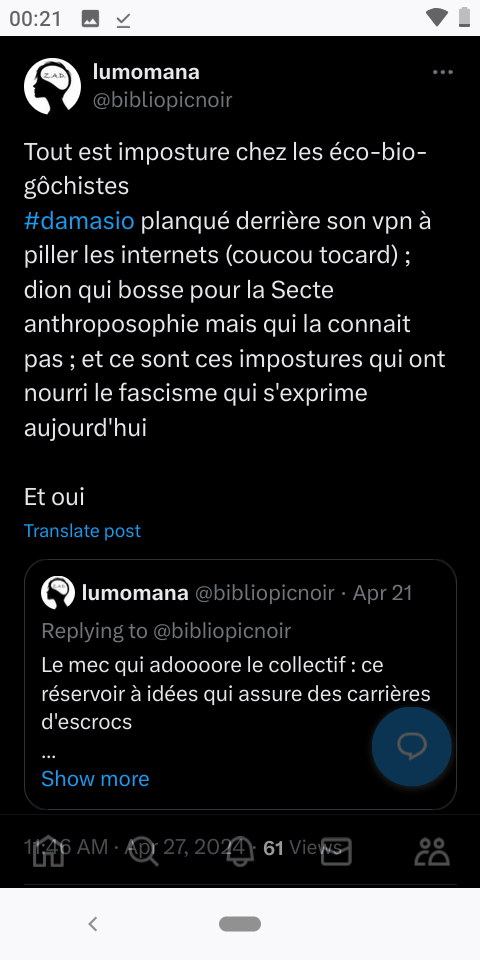Tap the lumomana display name at top
This screenshot has width=480, height=960.
(x=146, y=72)
